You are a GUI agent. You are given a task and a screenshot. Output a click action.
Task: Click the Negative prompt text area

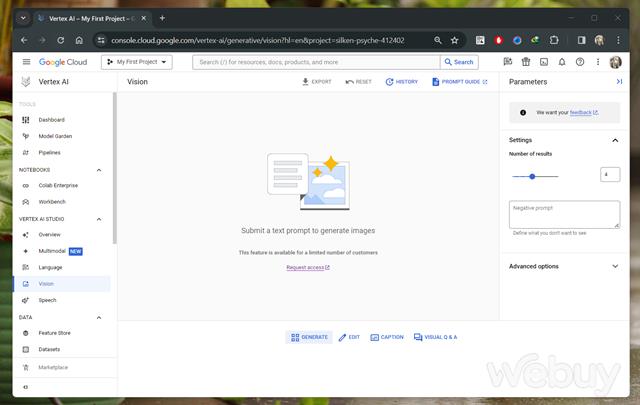(x=564, y=214)
